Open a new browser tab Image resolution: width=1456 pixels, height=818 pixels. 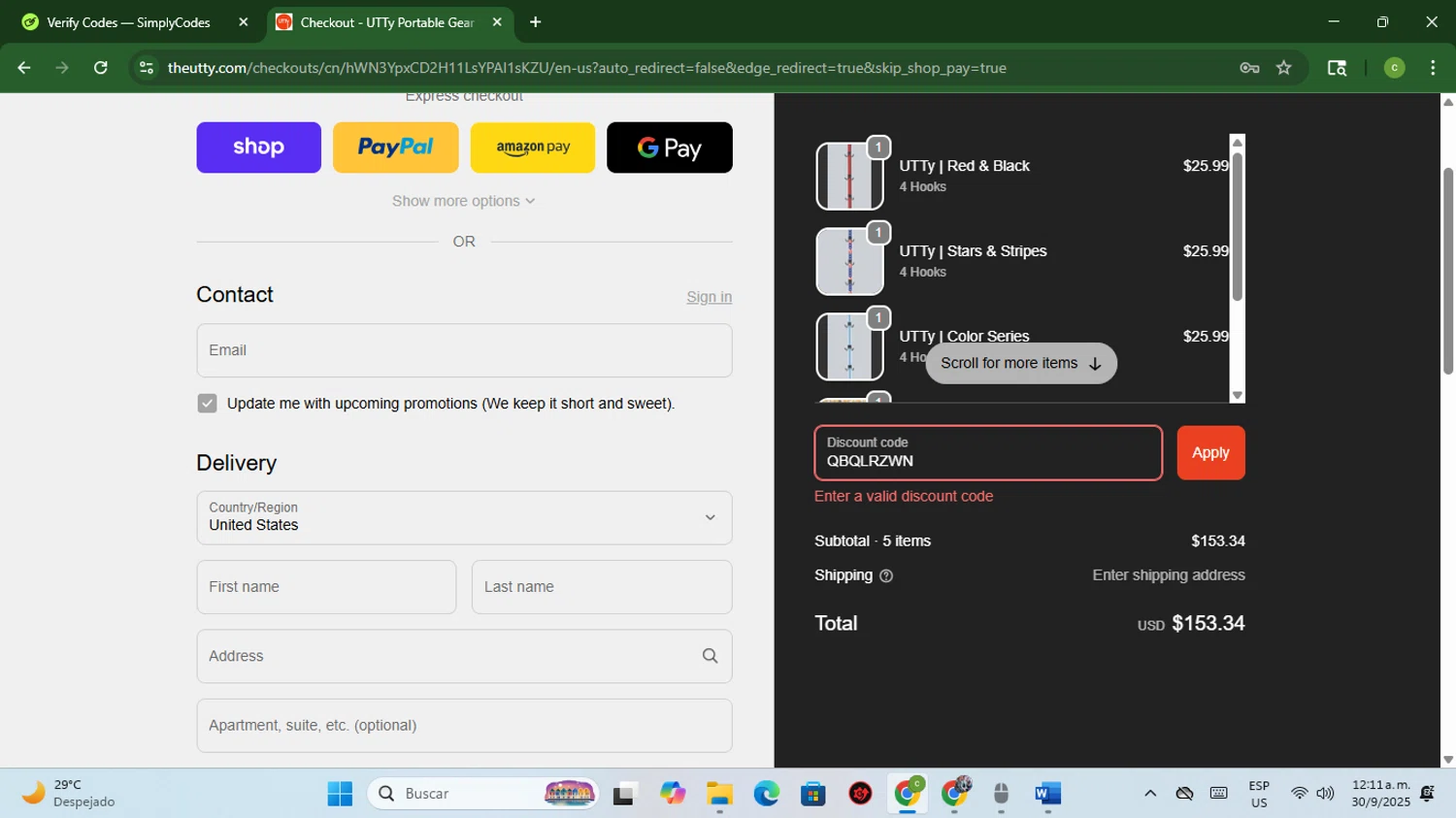click(535, 22)
